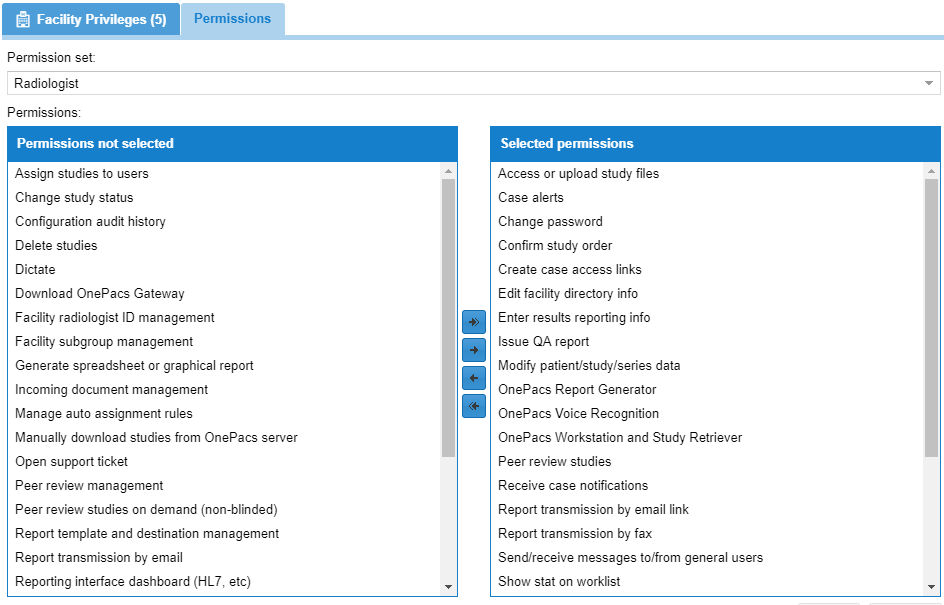Open the Permission set Radiologist dropdown
Viewport: 944px width, 605px height.
[473, 83]
